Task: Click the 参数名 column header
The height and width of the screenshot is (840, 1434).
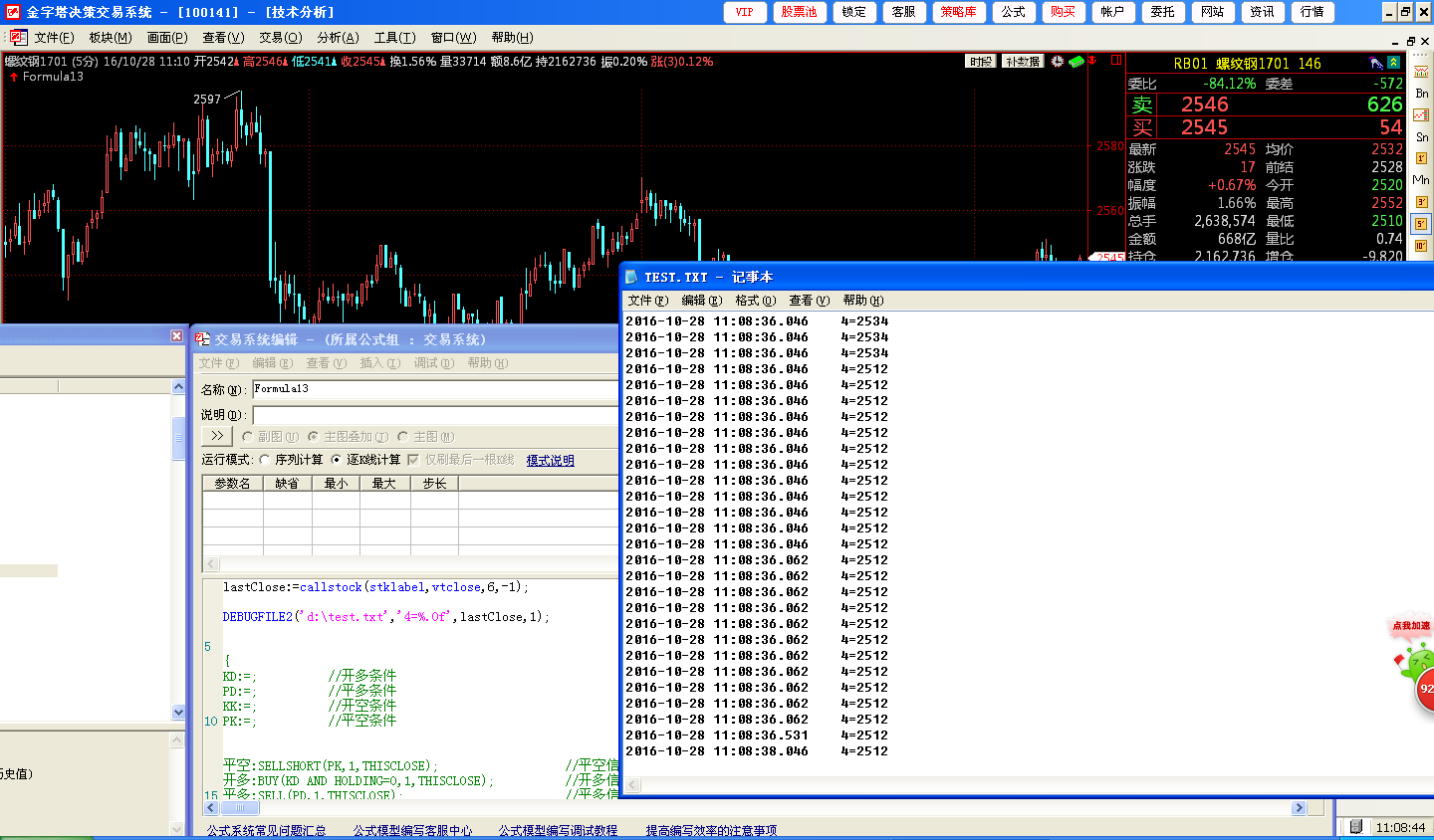Action: (x=233, y=484)
